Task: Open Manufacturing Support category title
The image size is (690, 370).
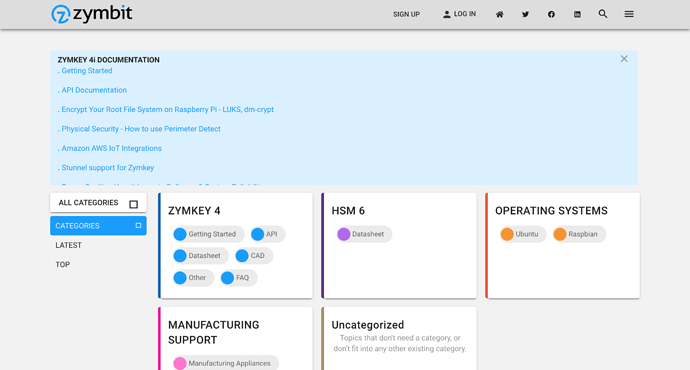Action: tap(213, 332)
